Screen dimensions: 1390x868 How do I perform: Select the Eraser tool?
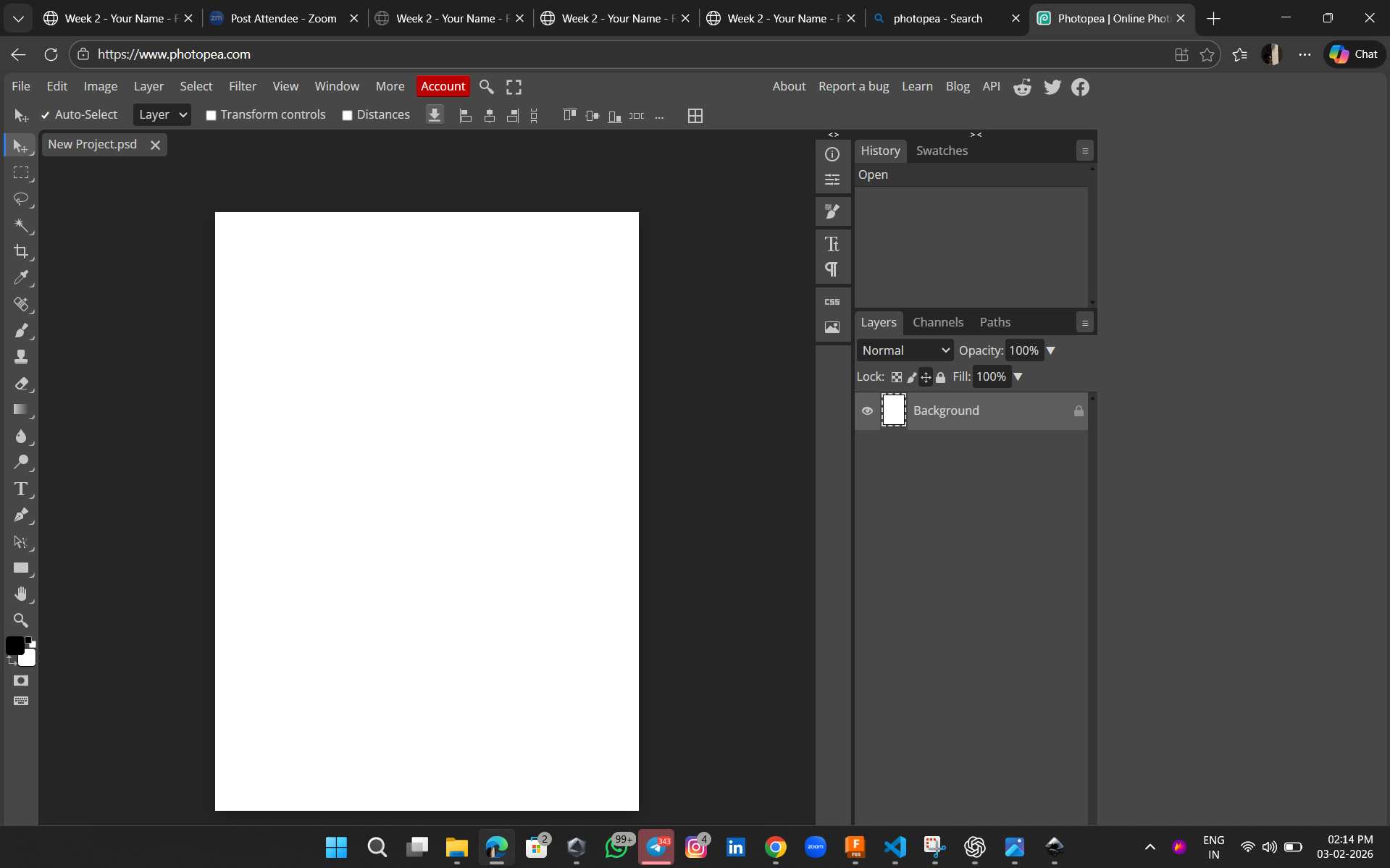coord(20,384)
